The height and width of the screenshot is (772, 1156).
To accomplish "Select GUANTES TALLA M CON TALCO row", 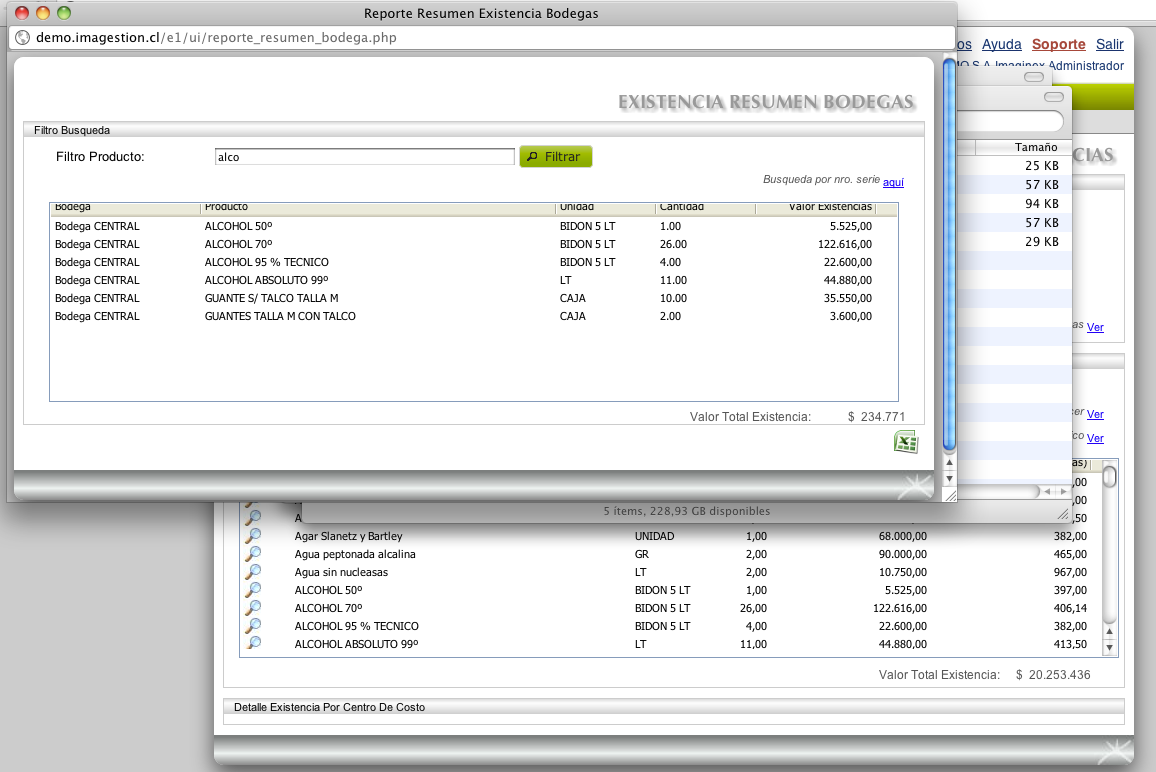I will [x=473, y=316].
